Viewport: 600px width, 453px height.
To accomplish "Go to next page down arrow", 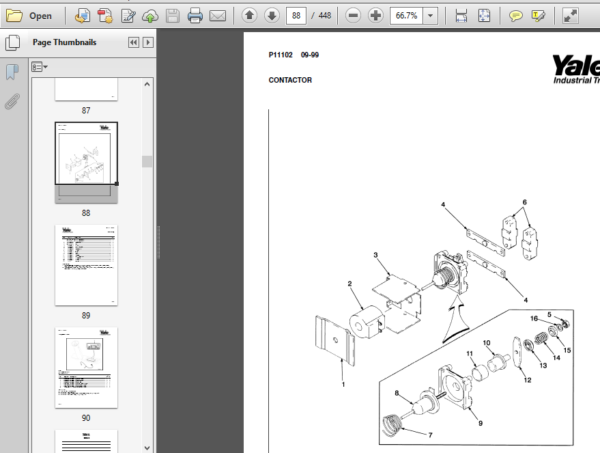I will point(272,16).
